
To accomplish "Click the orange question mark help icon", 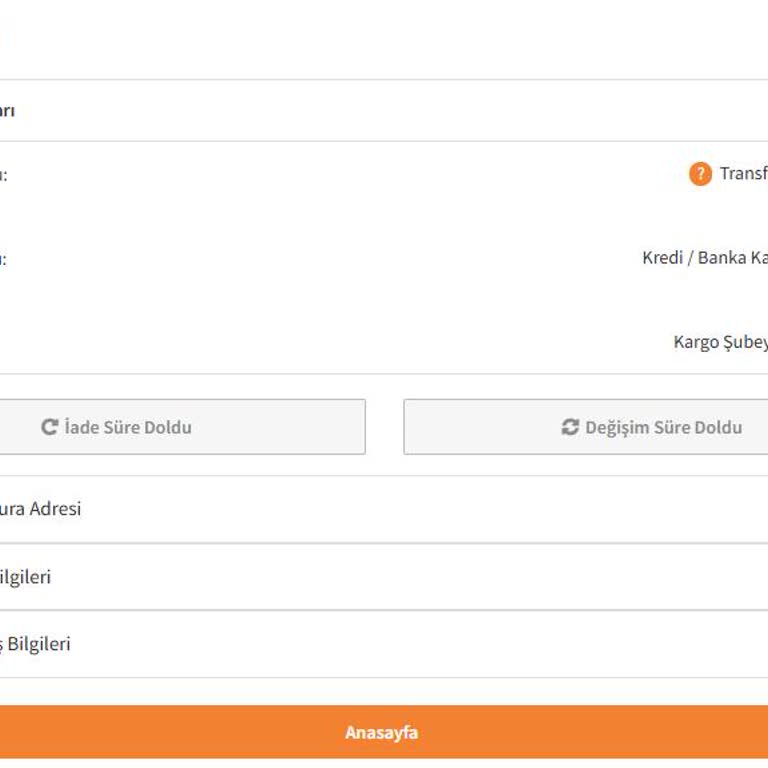I will click(700, 174).
